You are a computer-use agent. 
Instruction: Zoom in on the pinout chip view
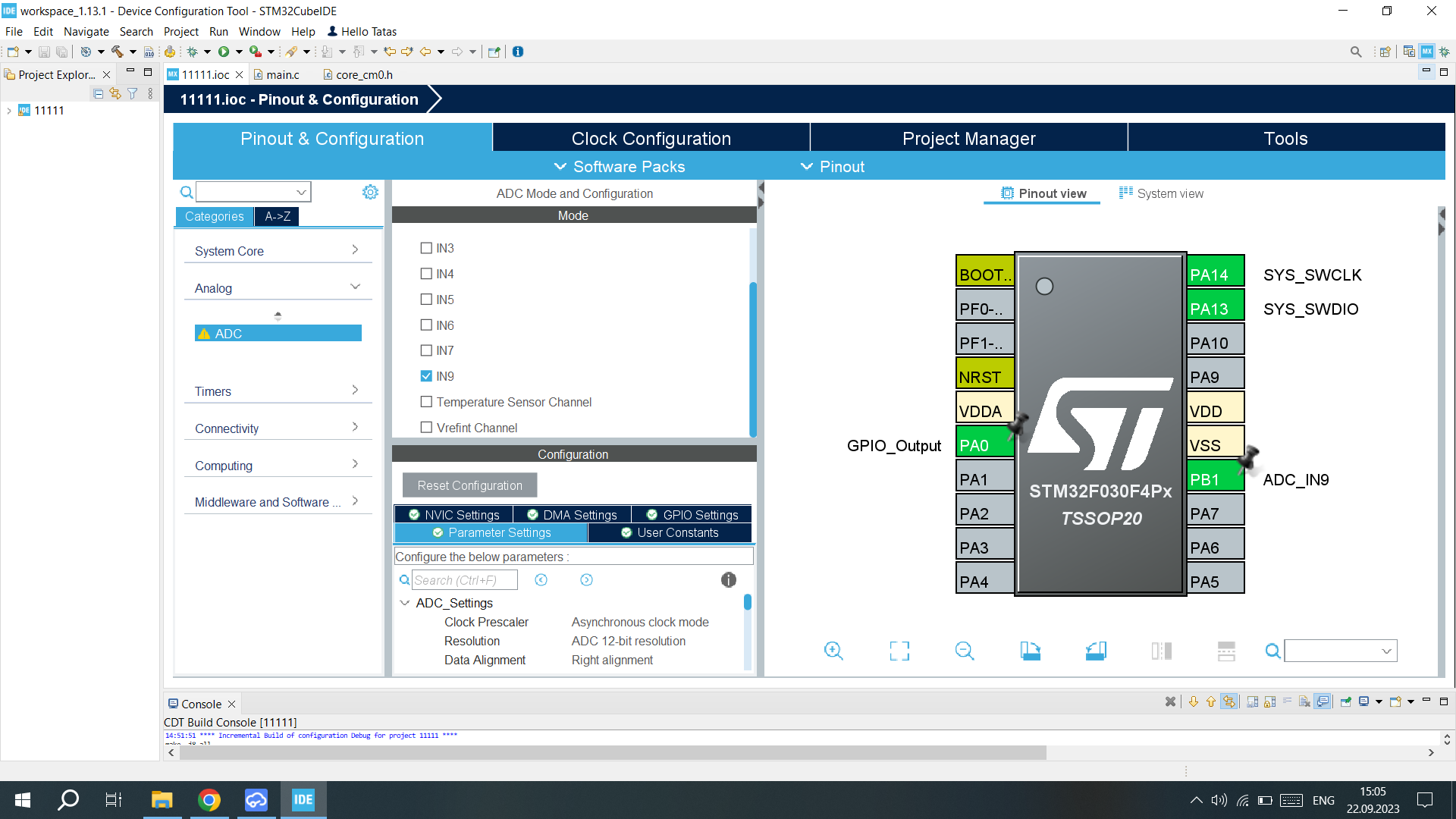(833, 651)
